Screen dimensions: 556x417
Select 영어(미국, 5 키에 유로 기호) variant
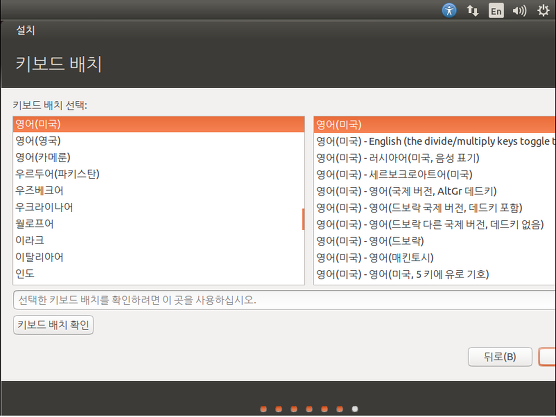(x=435, y=274)
